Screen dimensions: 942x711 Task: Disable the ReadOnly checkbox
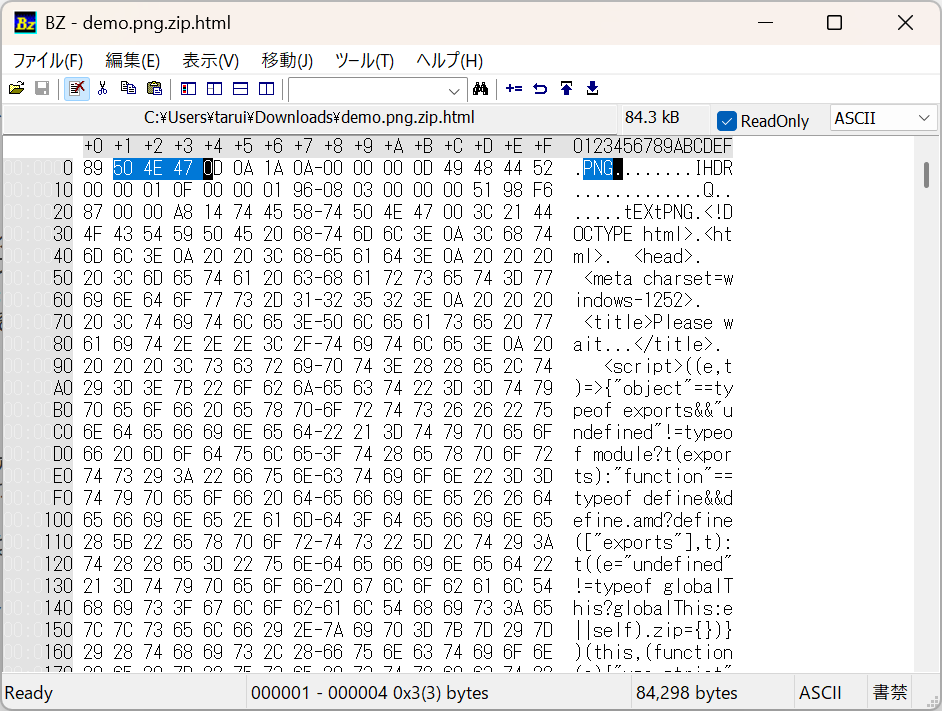(x=726, y=120)
